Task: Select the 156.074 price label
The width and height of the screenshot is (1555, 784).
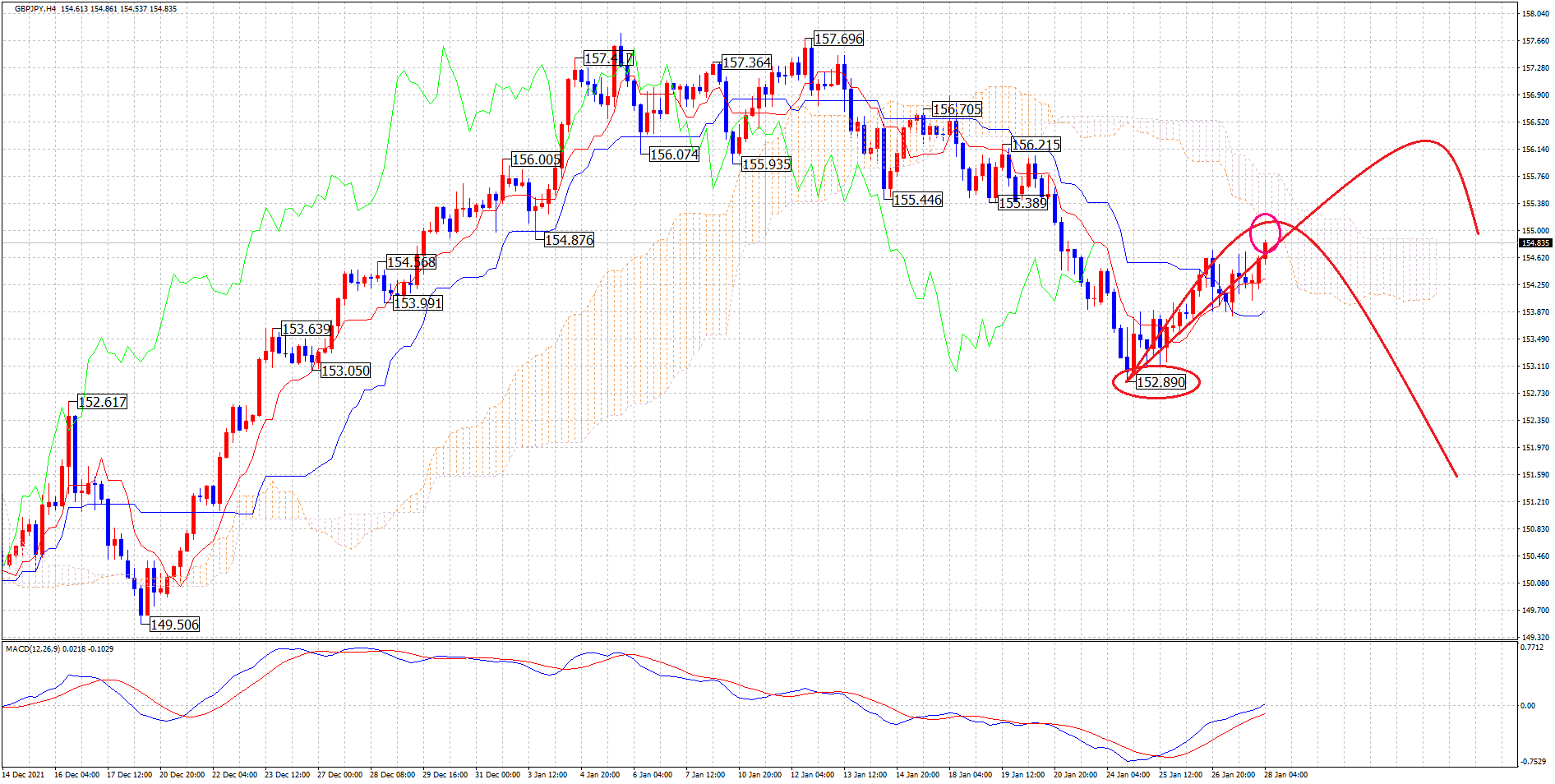Action: point(674,154)
